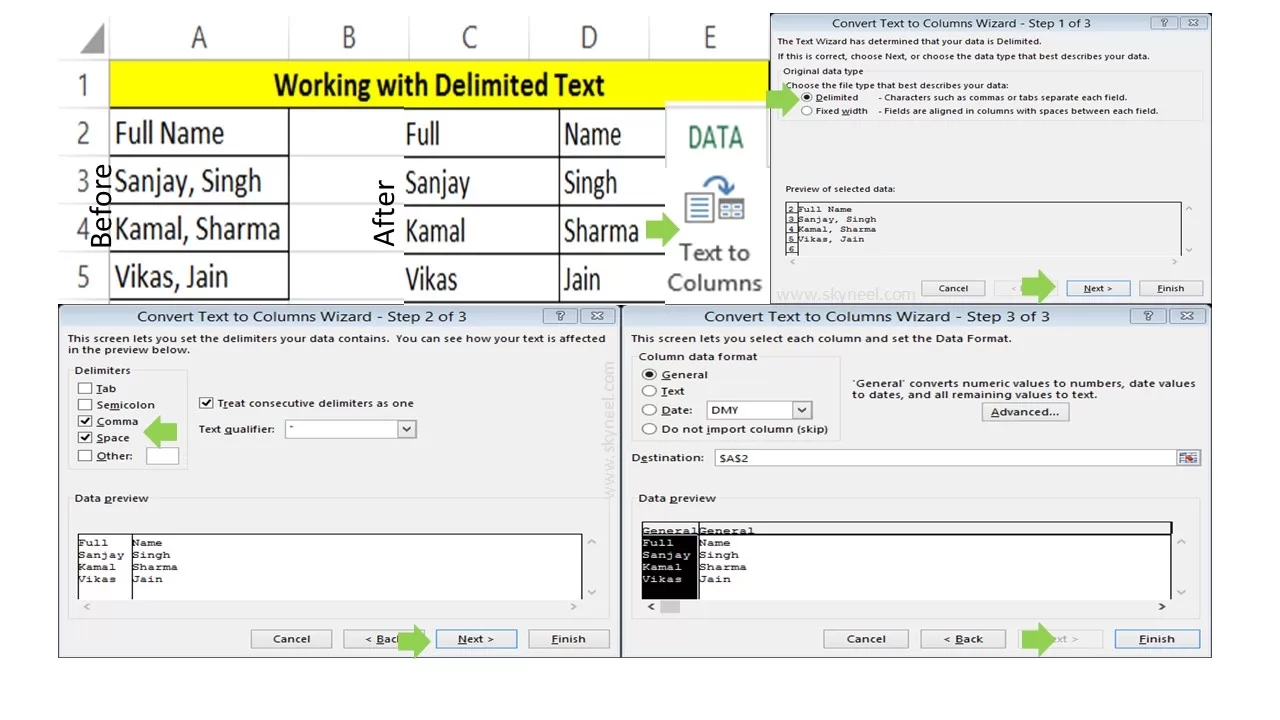Click right scroll arrow in Step 3 preview
Viewport: 1280px width, 720px height.
[x=1161, y=606]
